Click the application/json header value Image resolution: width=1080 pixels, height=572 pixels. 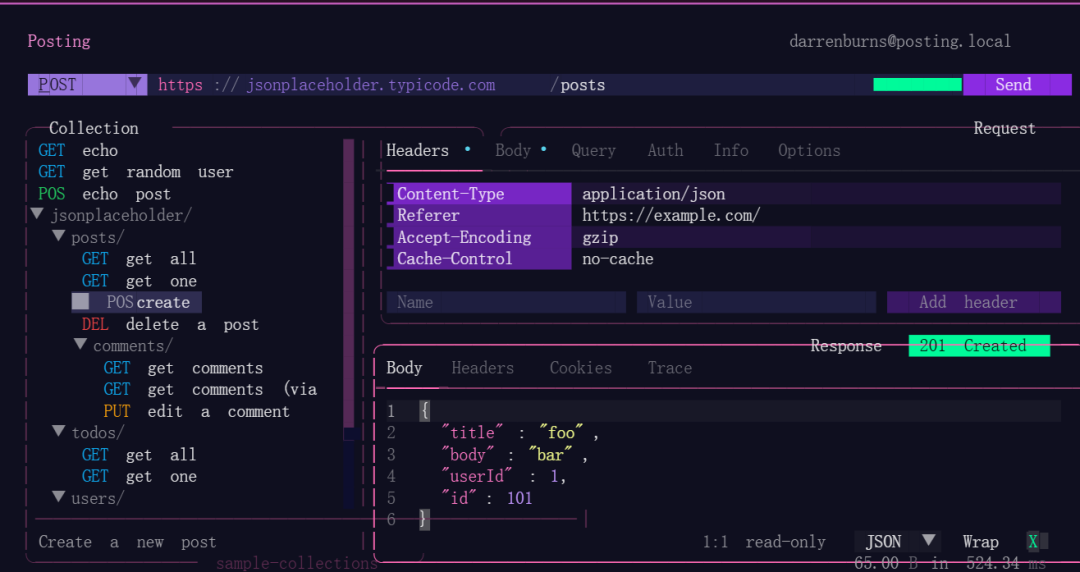pos(654,194)
